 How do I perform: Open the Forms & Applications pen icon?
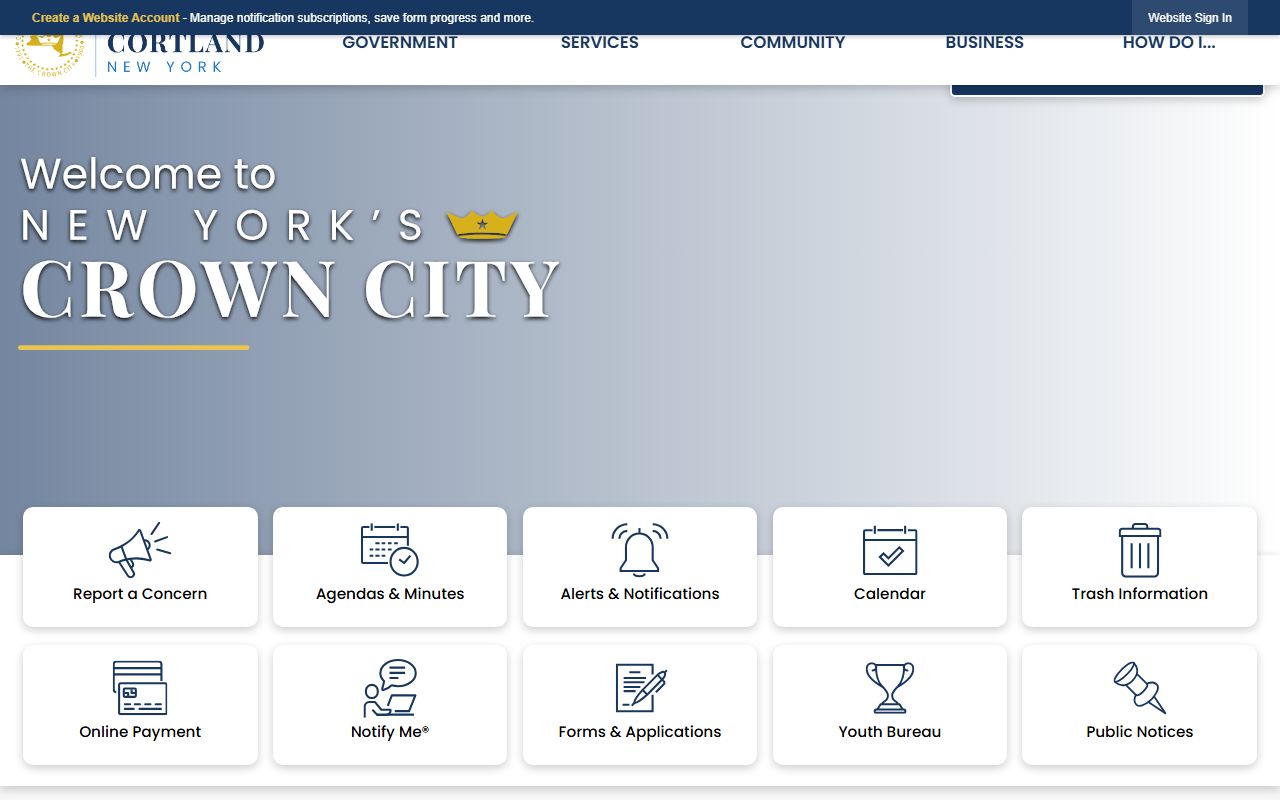click(x=640, y=687)
